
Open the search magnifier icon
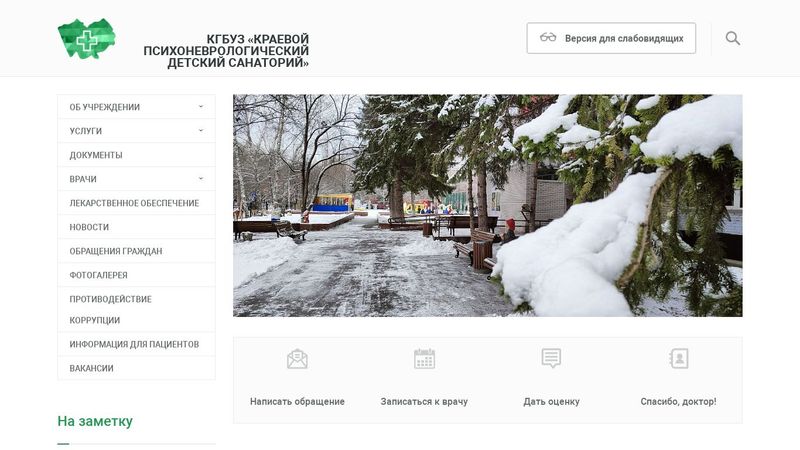click(733, 38)
